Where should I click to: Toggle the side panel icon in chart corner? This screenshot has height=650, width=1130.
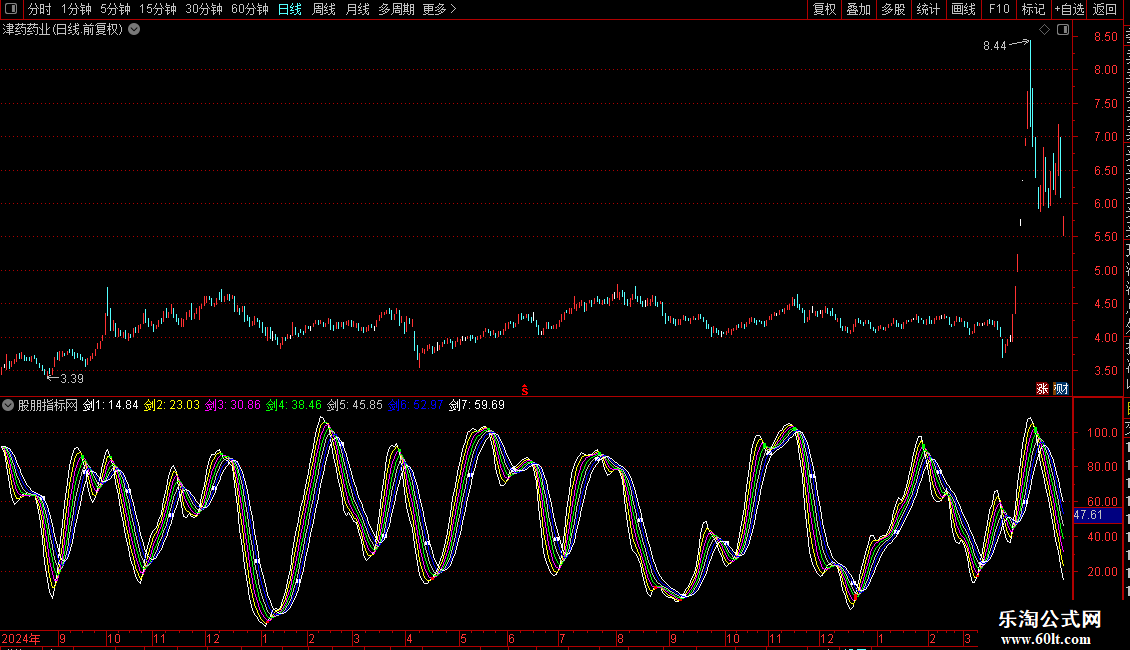pyautogui.click(x=1063, y=30)
